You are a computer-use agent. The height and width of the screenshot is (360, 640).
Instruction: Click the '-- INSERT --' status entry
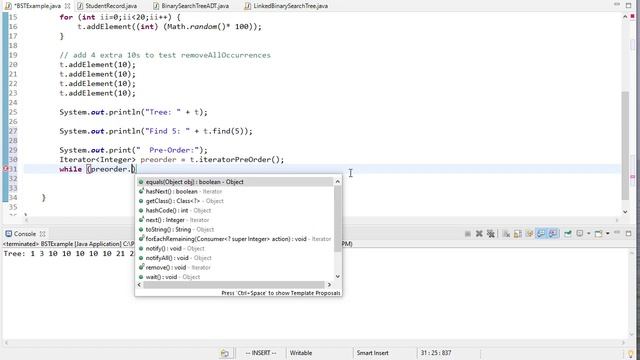tap(261, 353)
